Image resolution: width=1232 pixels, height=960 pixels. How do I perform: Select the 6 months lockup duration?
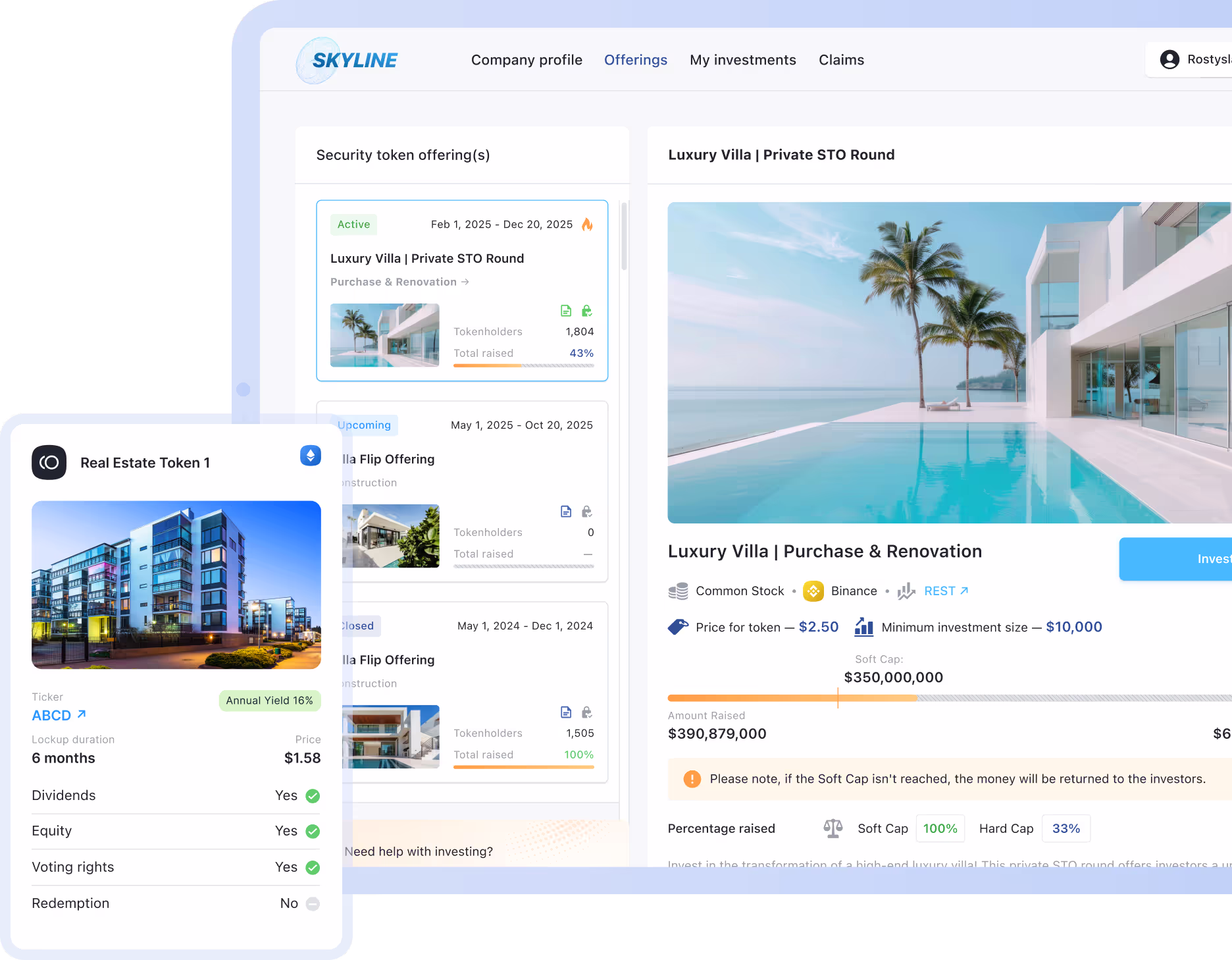tap(63, 759)
